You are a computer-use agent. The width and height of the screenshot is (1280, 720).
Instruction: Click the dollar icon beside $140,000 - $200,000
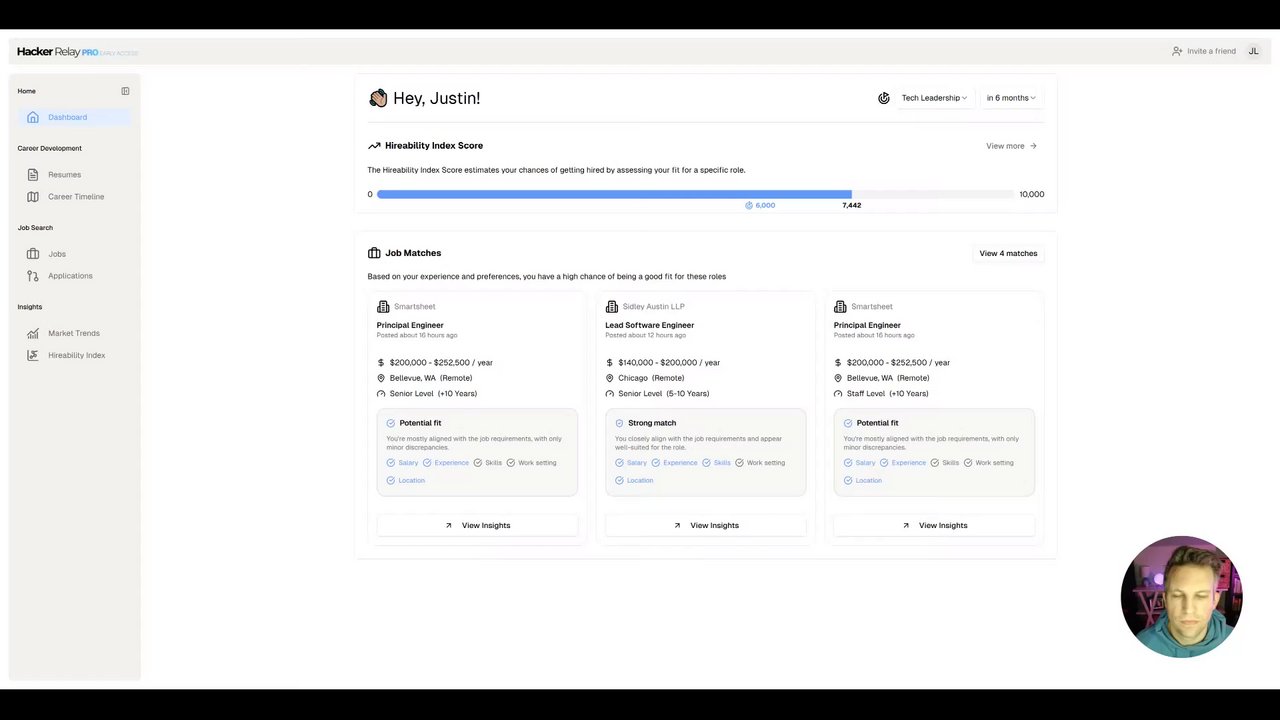[609, 363]
